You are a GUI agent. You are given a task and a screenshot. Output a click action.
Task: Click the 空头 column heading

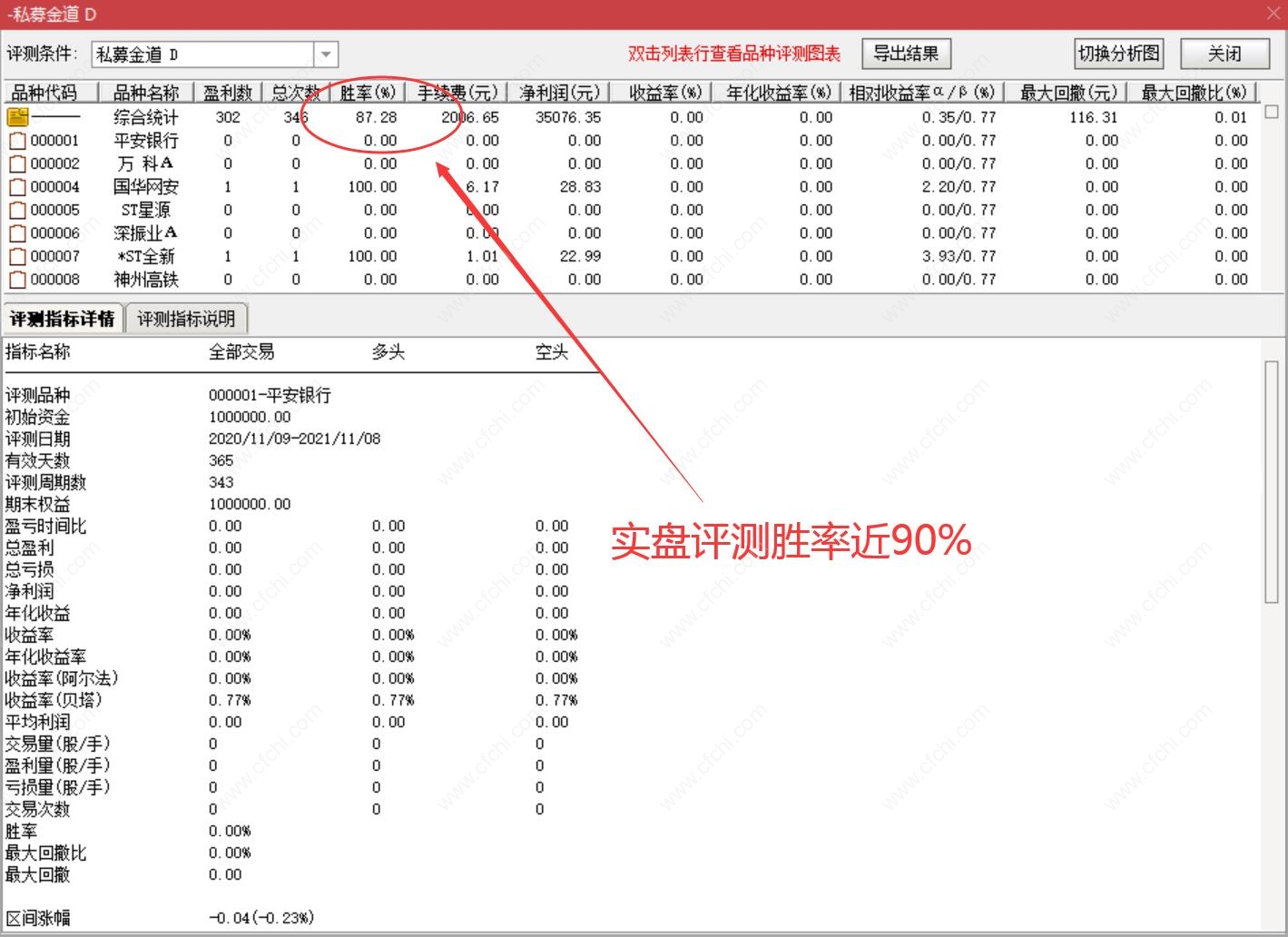552,352
